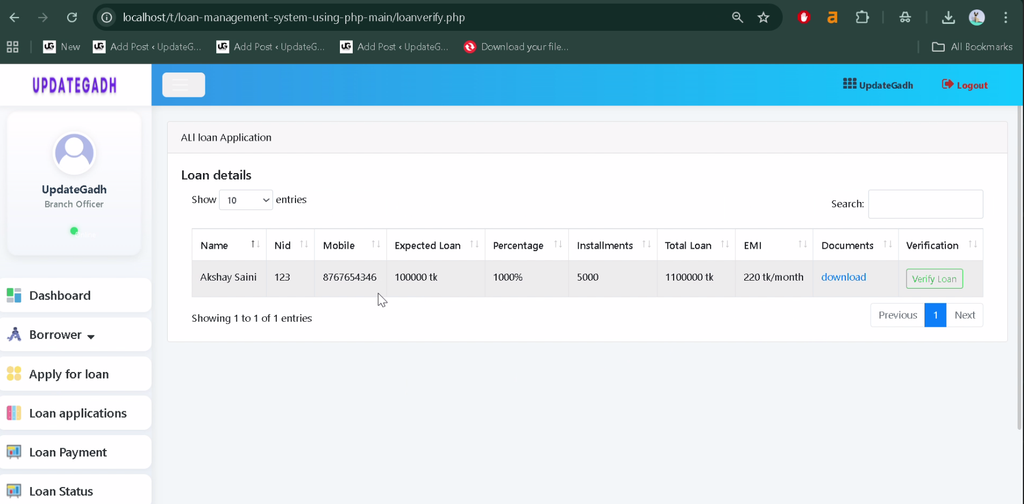
Task: Click the incognito icon in toolbar
Action: click(904, 18)
